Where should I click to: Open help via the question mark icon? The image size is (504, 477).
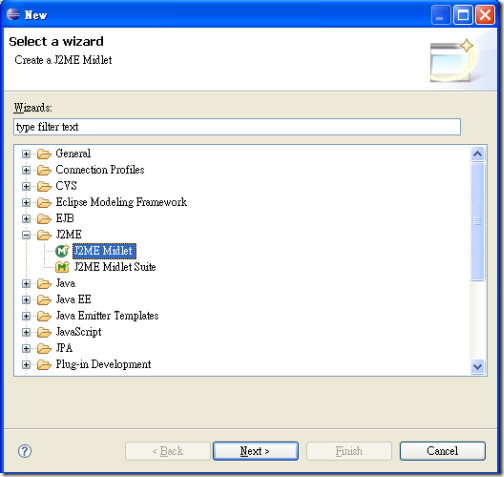[x=25, y=451]
